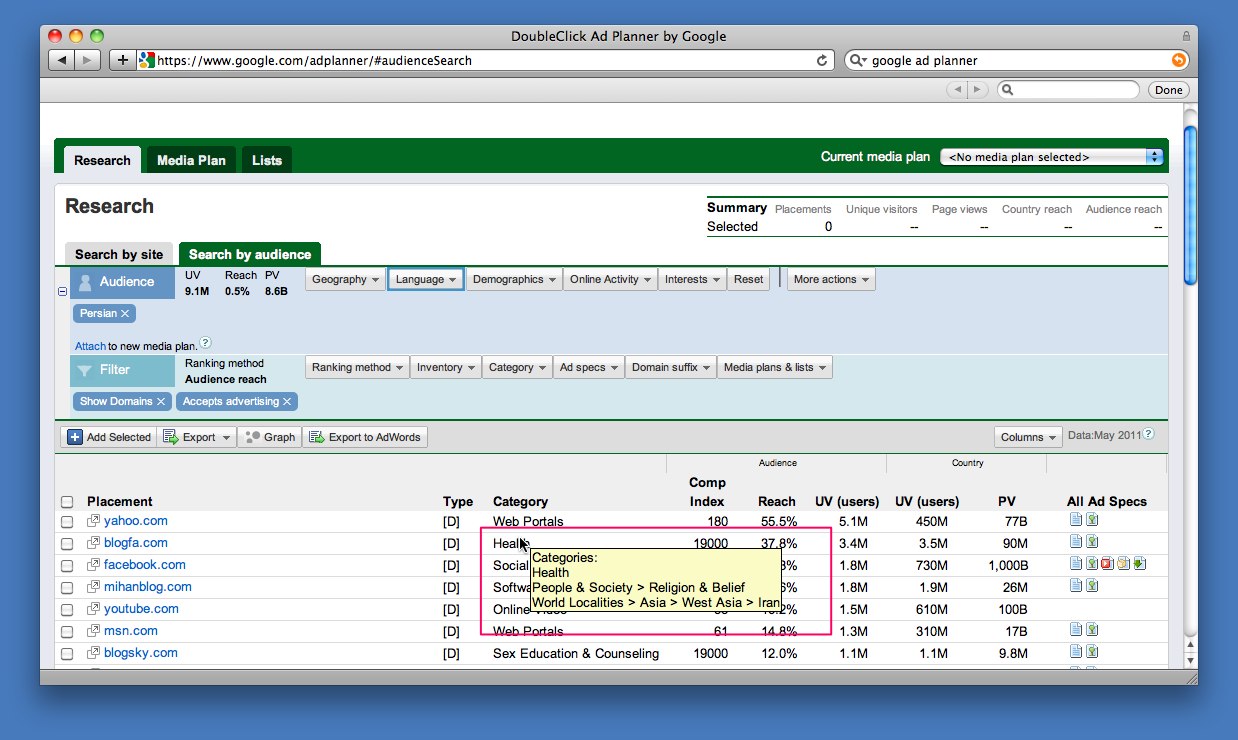Image resolution: width=1238 pixels, height=740 pixels.
Task: Open the Columns dropdown
Action: tap(1029, 437)
